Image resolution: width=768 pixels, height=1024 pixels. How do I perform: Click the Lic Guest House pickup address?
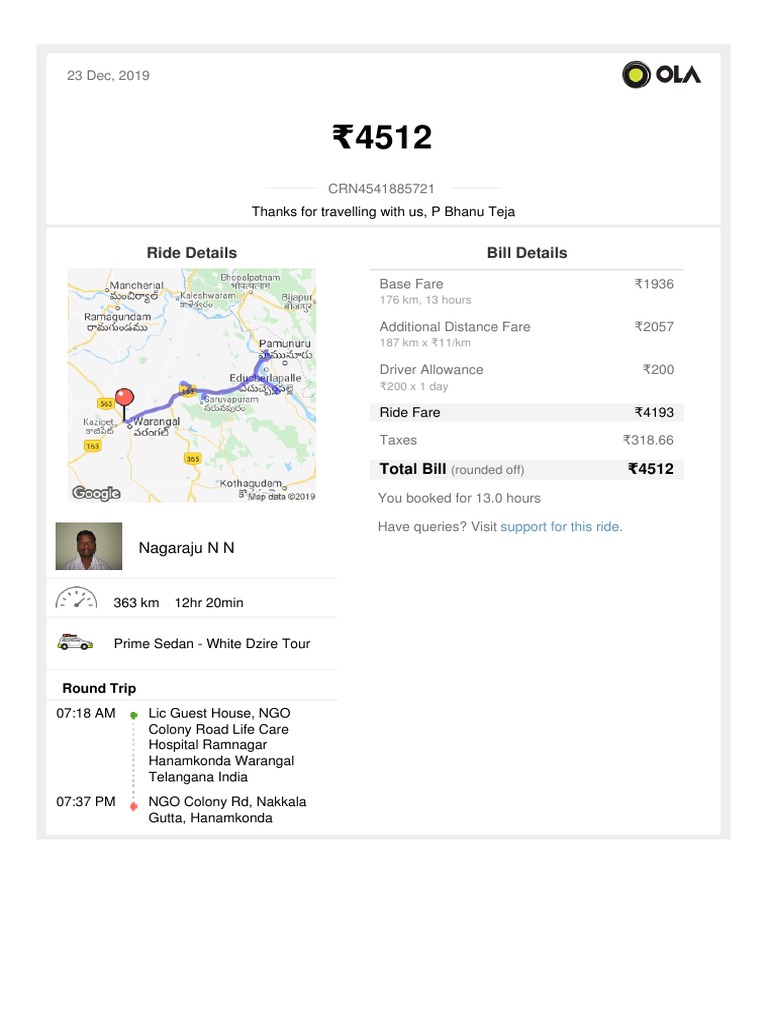tap(221, 744)
